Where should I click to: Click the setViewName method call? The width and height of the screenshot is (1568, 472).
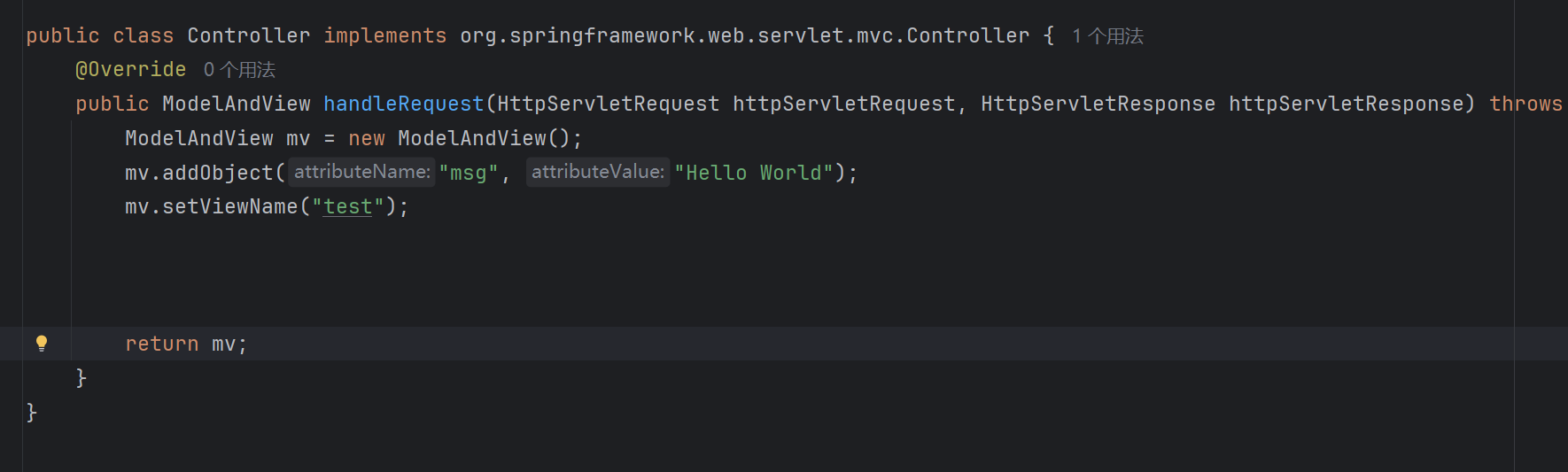[230, 206]
